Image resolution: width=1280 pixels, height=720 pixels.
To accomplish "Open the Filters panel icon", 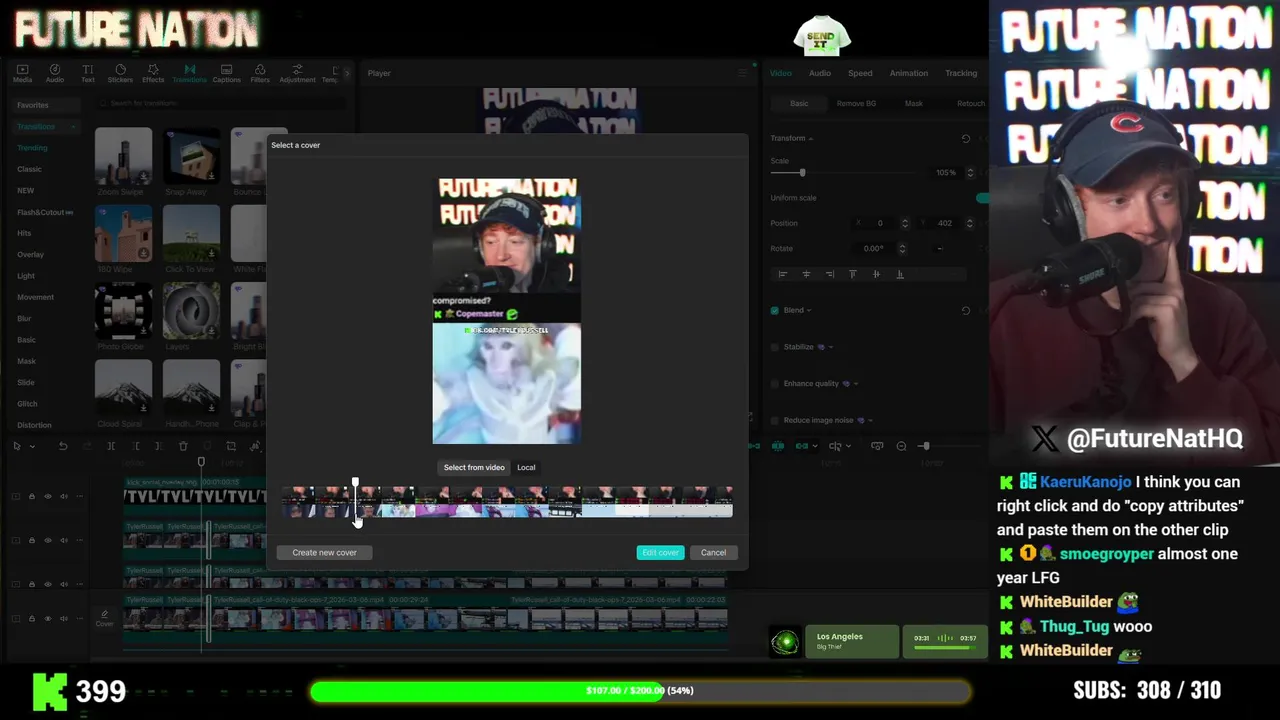I will pos(260,73).
